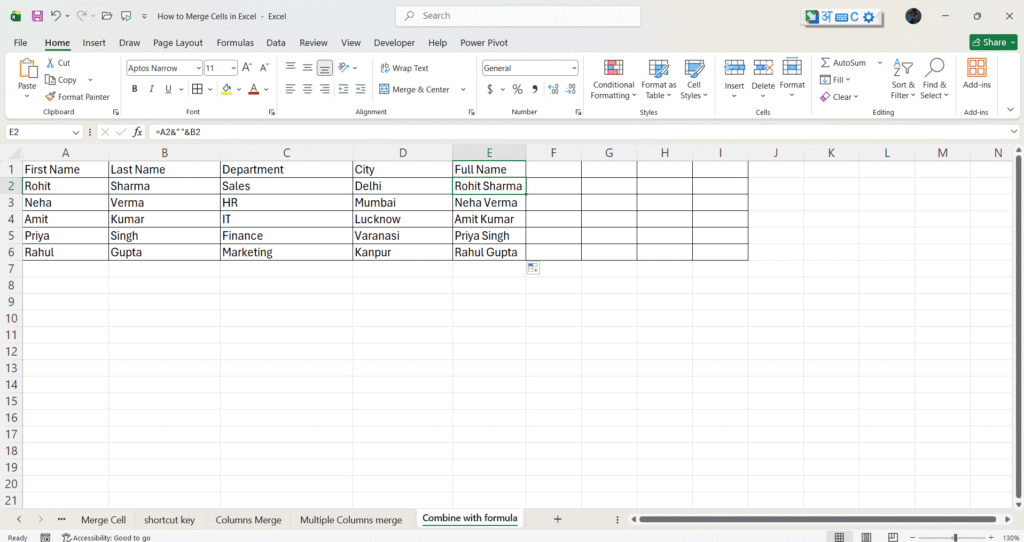The image size is (1024, 542).
Task: Toggle Italic formatting
Action: pyautogui.click(x=152, y=89)
